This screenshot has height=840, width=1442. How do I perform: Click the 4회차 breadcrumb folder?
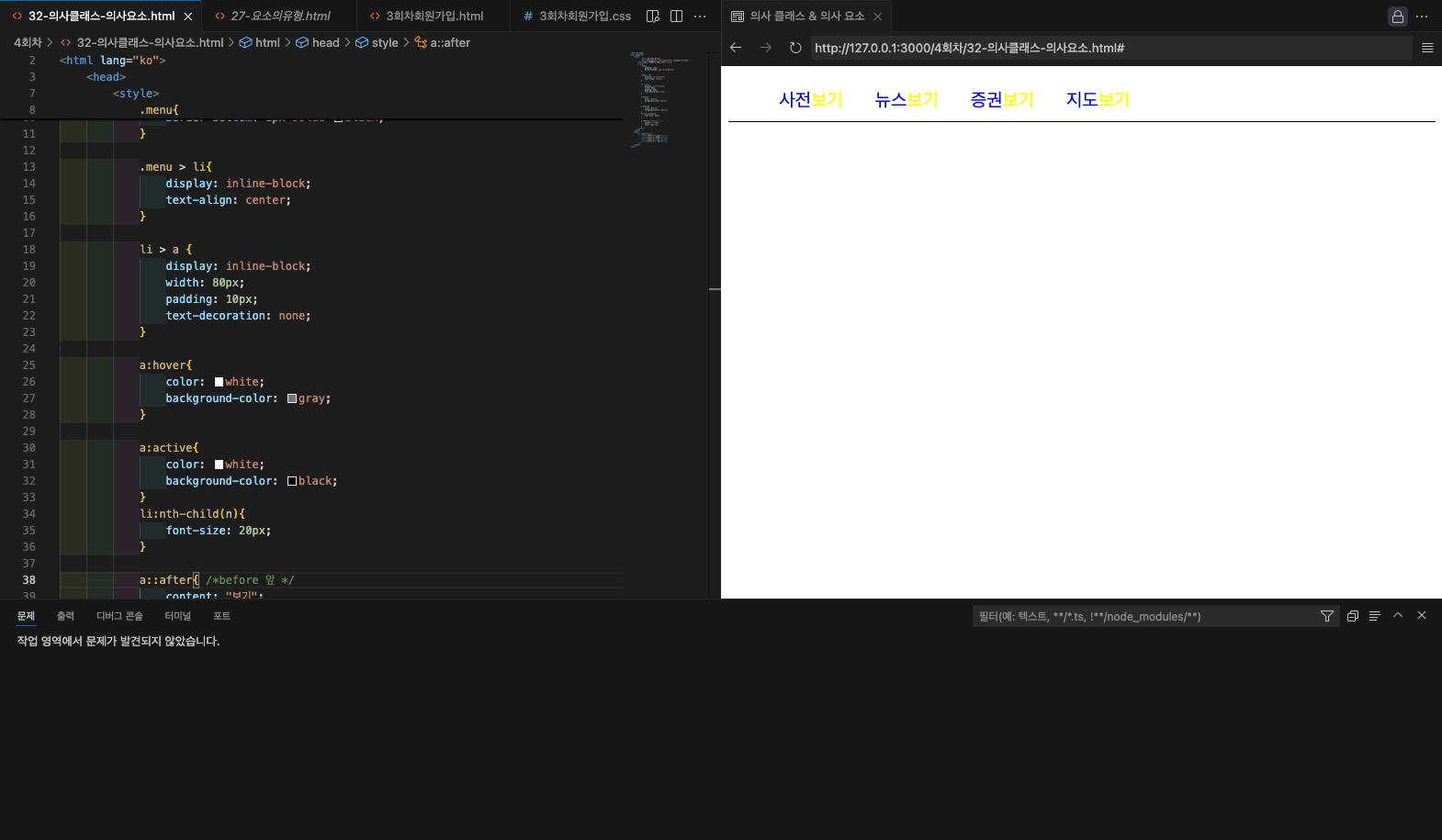28,42
